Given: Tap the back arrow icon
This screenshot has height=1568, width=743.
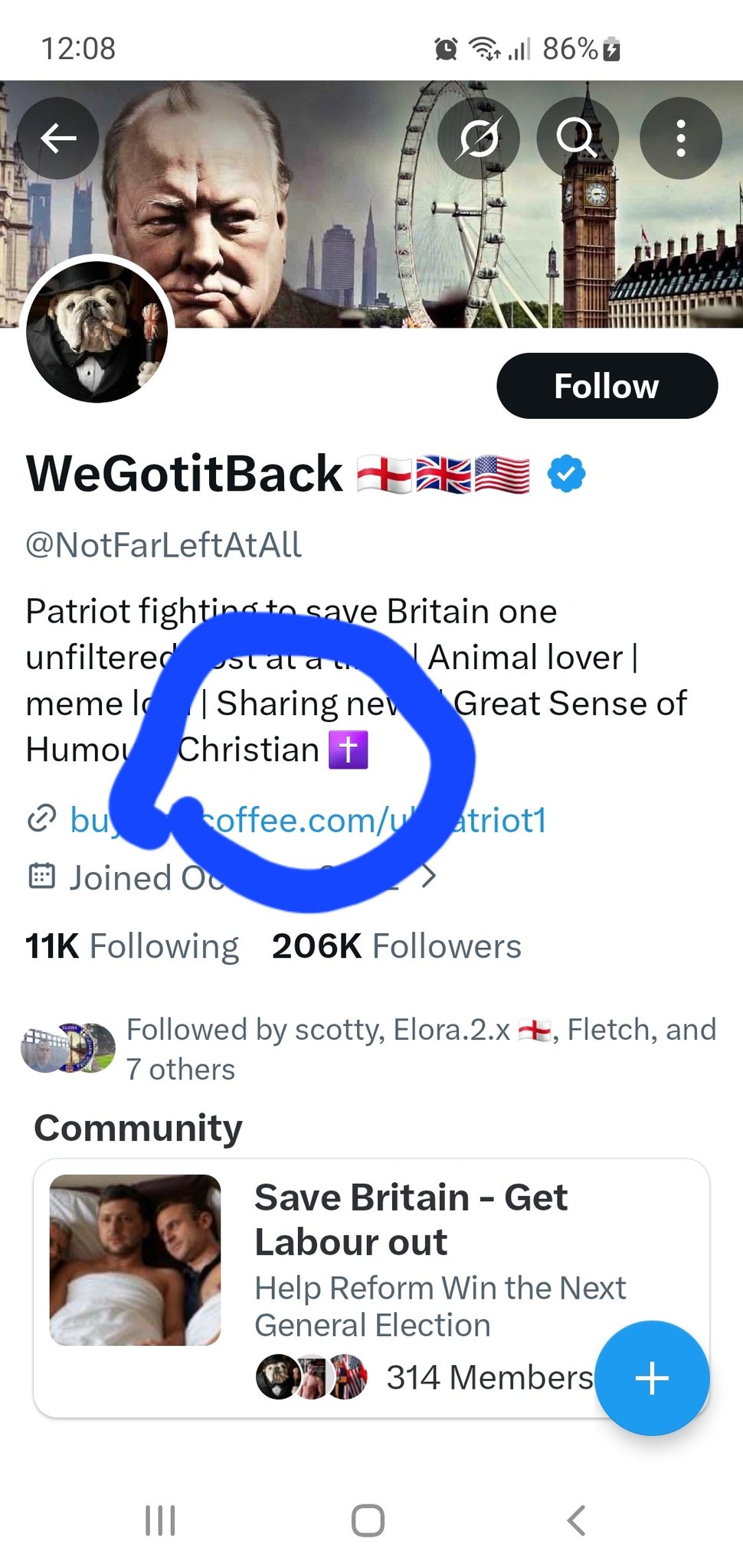Looking at the screenshot, I should click(x=58, y=139).
